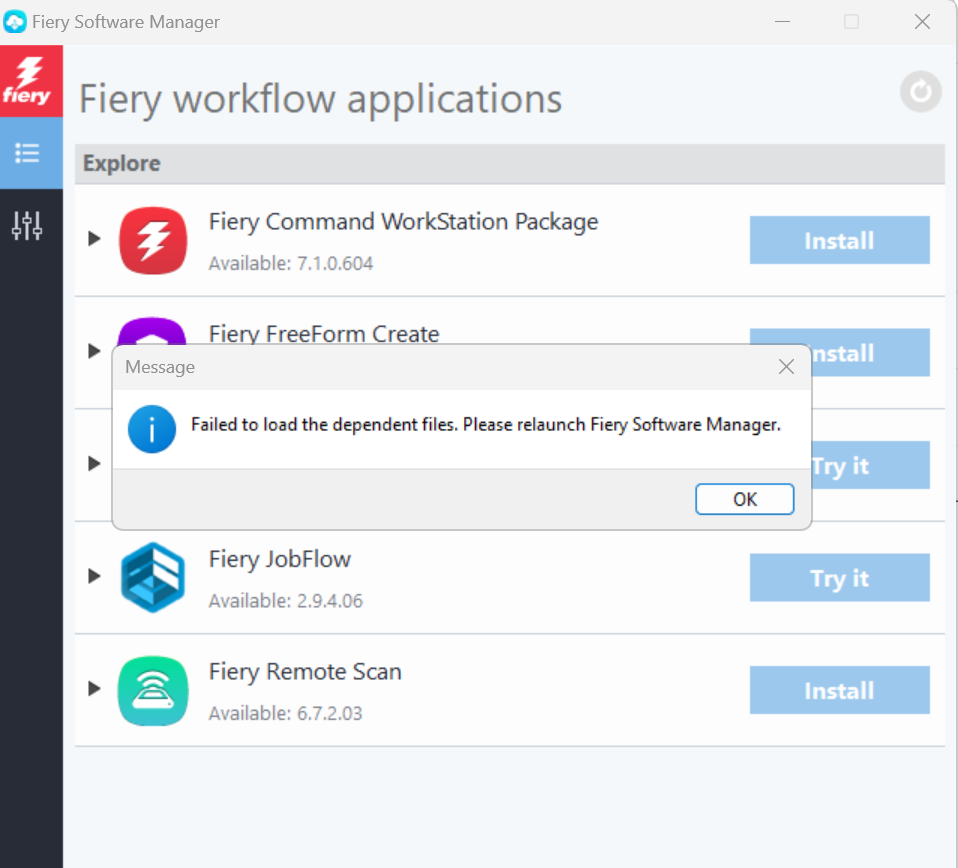This screenshot has width=958, height=868.
Task: Click the refresh icon at top right
Action: click(920, 92)
